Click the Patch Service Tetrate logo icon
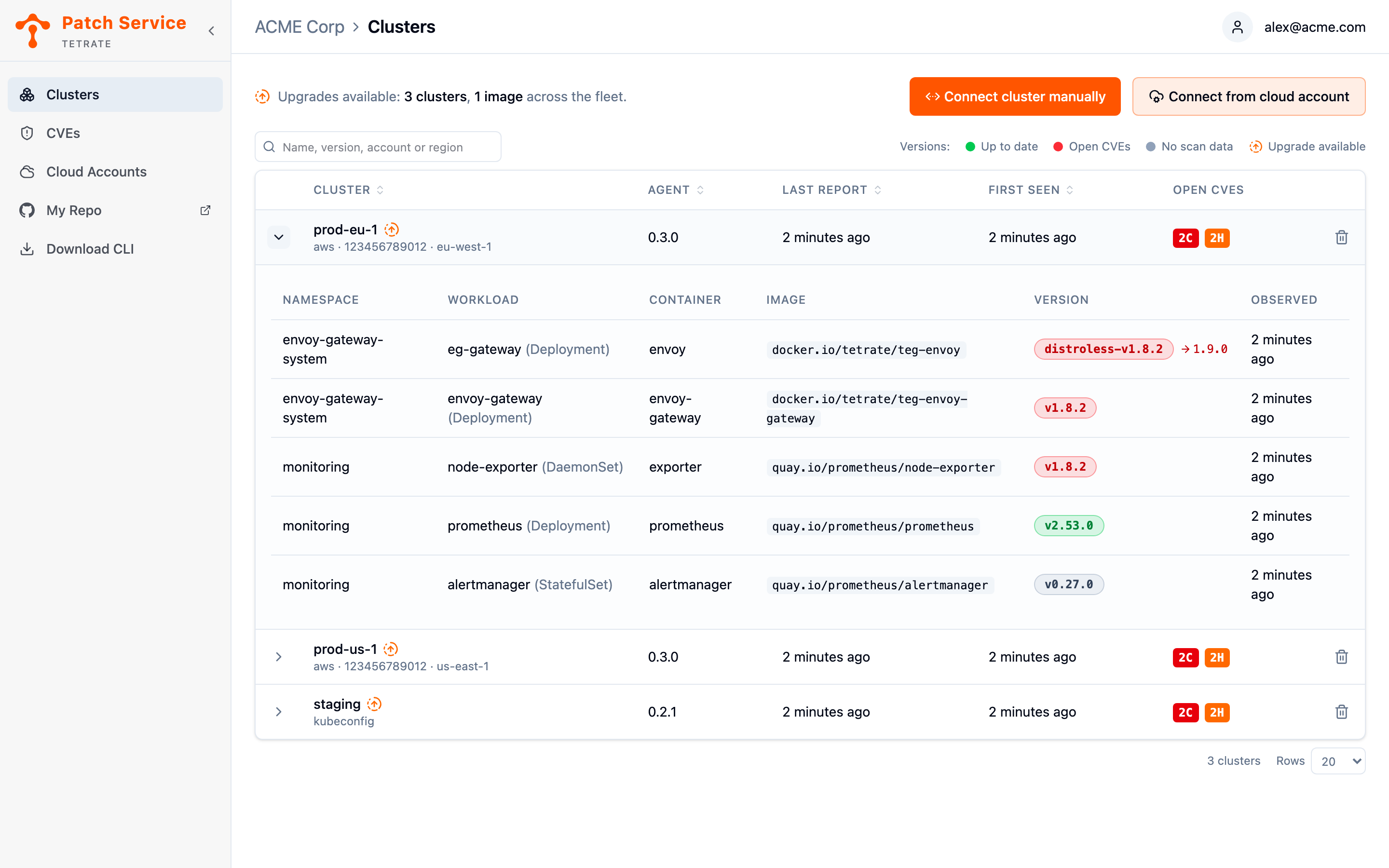The width and height of the screenshot is (1389, 868). (x=33, y=30)
